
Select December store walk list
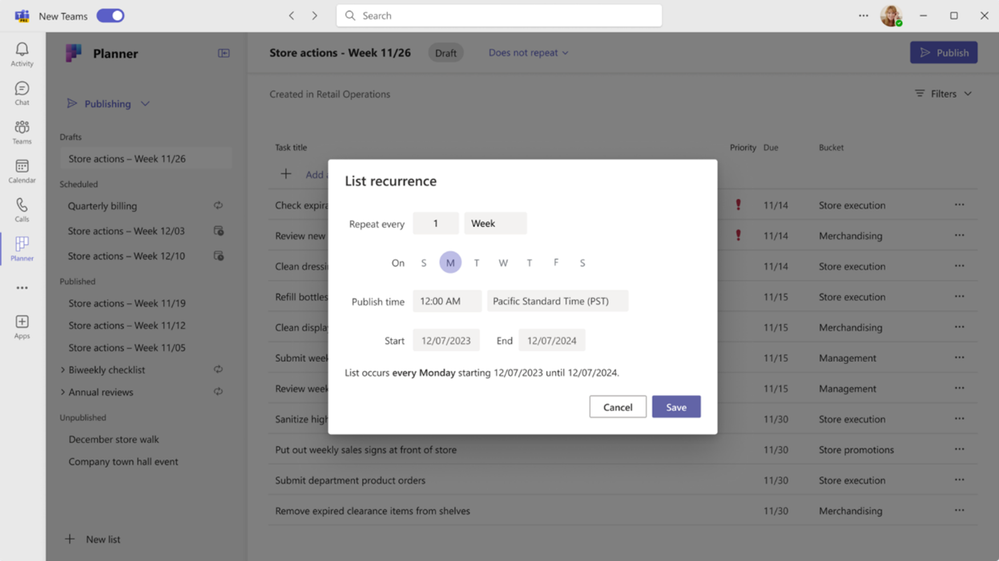(114, 439)
